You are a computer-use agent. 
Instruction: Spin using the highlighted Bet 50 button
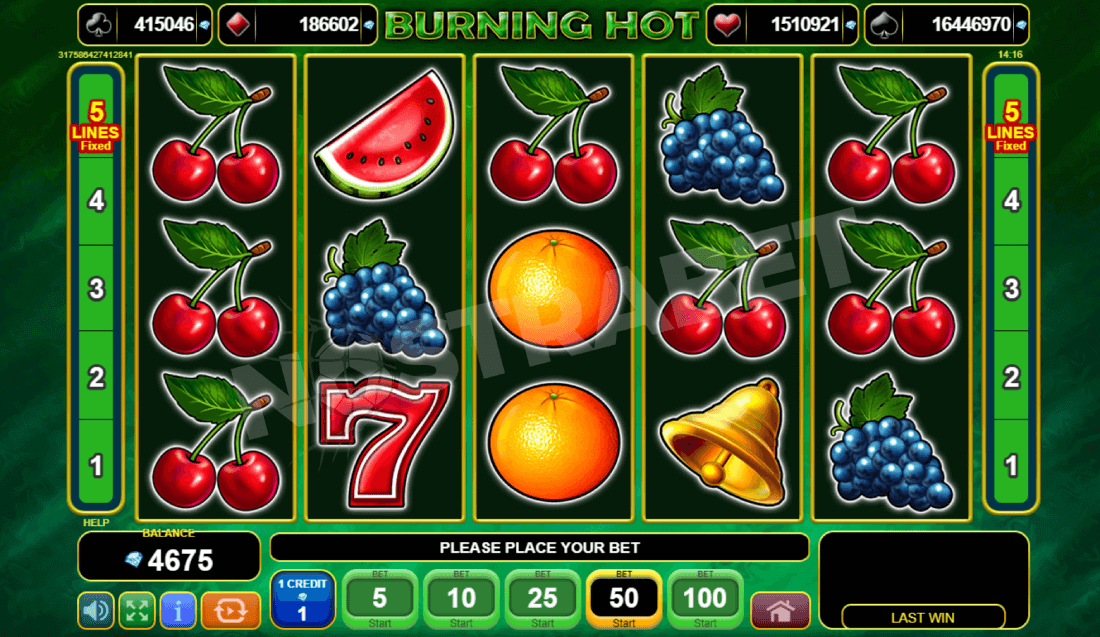tap(624, 600)
